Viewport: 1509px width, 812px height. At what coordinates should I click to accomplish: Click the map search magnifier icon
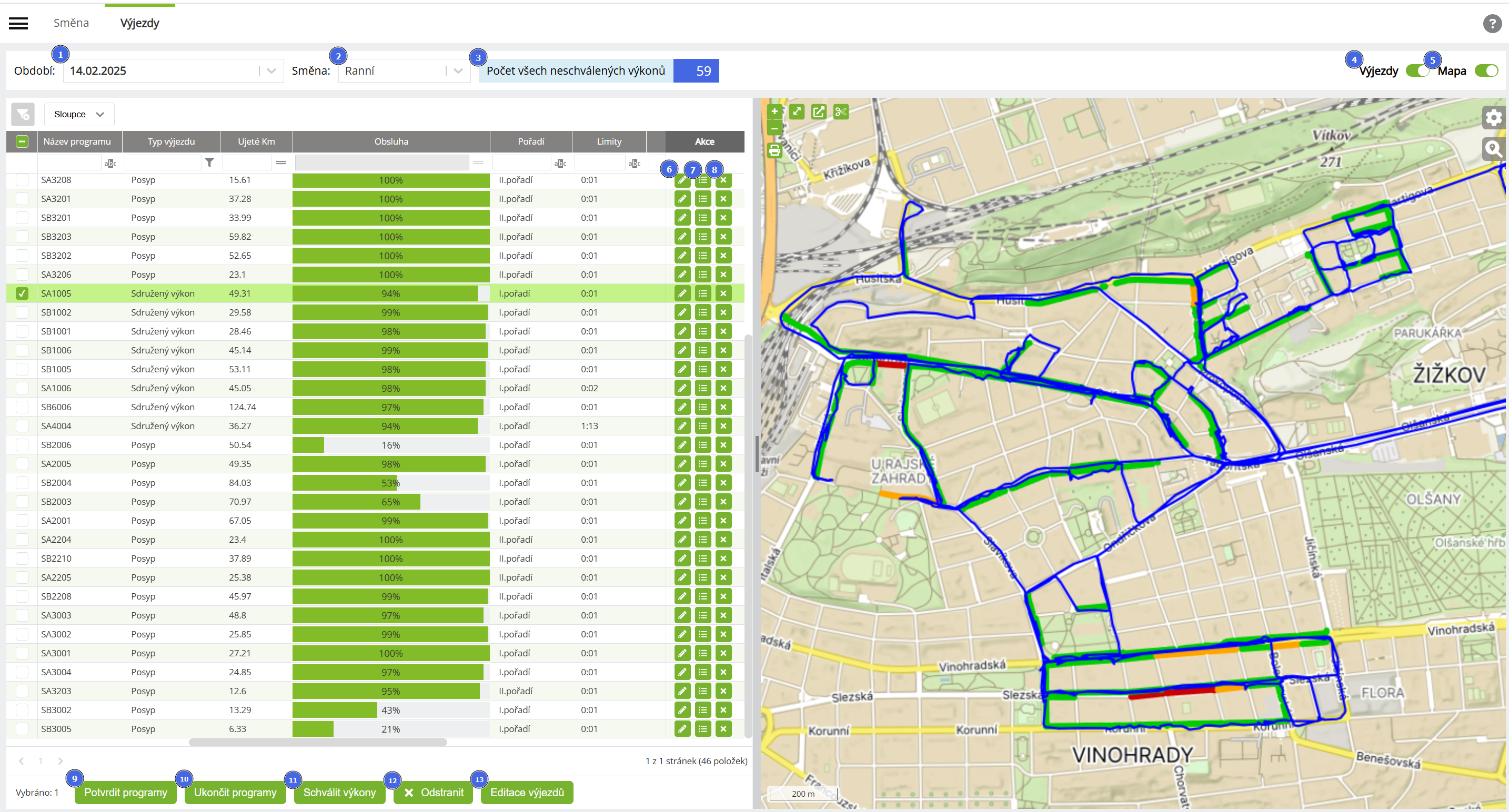1493,149
